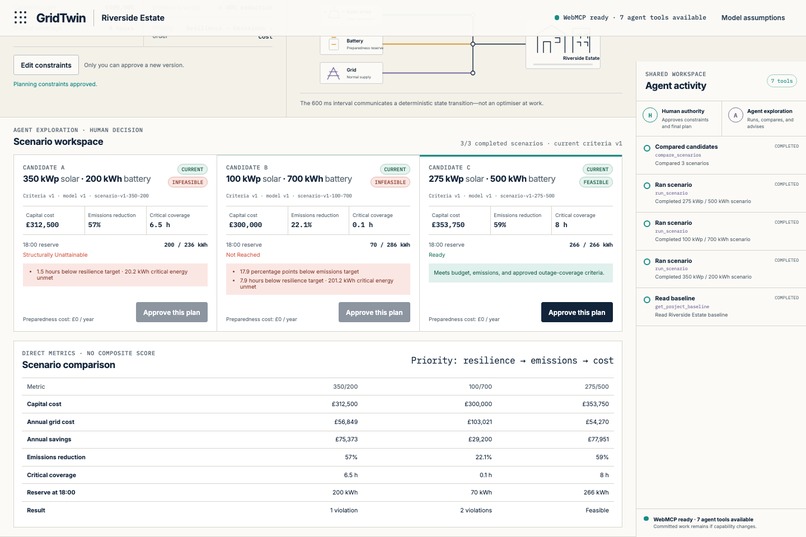The width and height of the screenshot is (806, 537).
Task: Click the Capital cost row label
Action: tap(44, 404)
